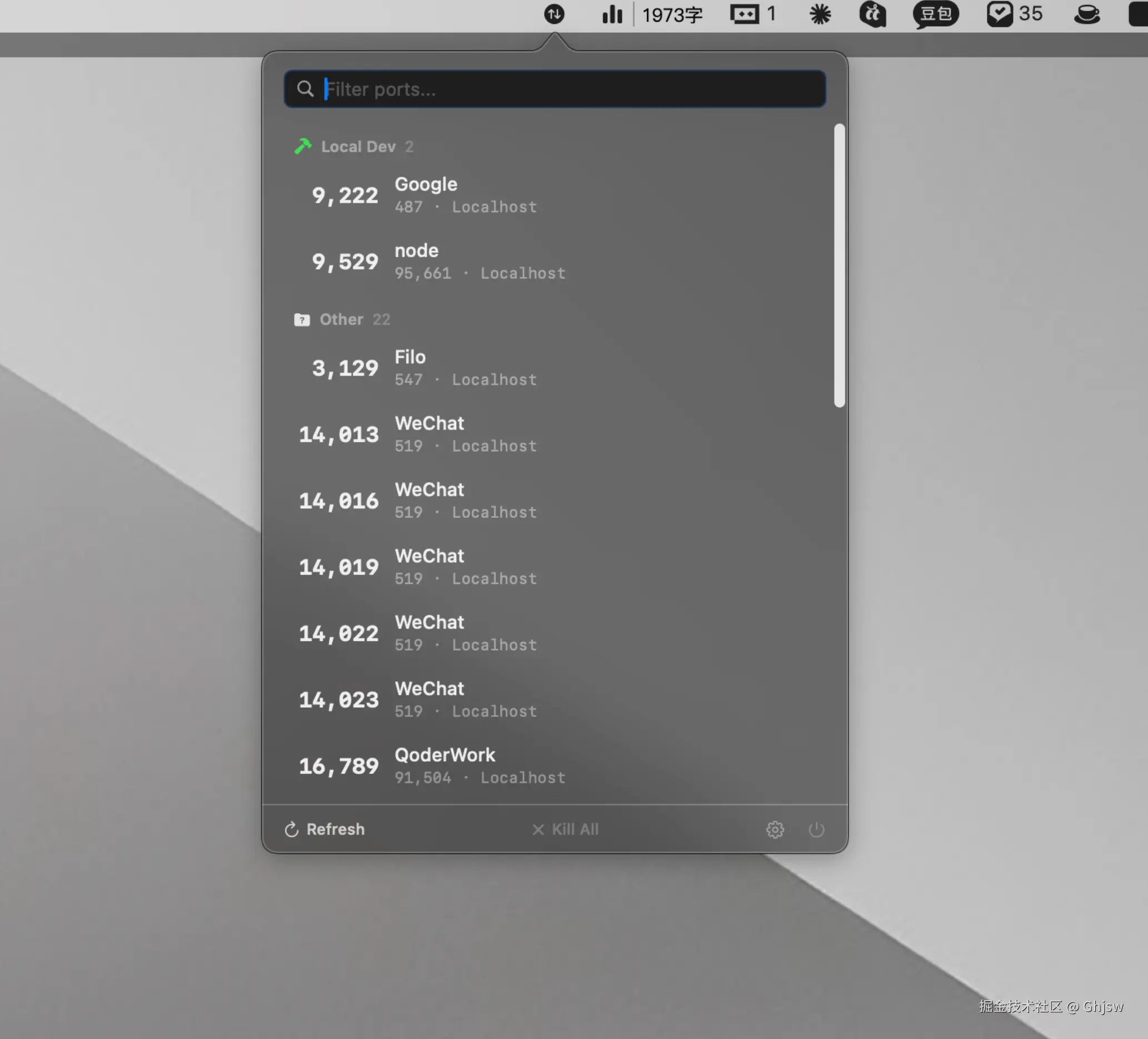Quit the app with the power icon
The width and height of the screenshot is (1148, 1039).
(816, 830)
